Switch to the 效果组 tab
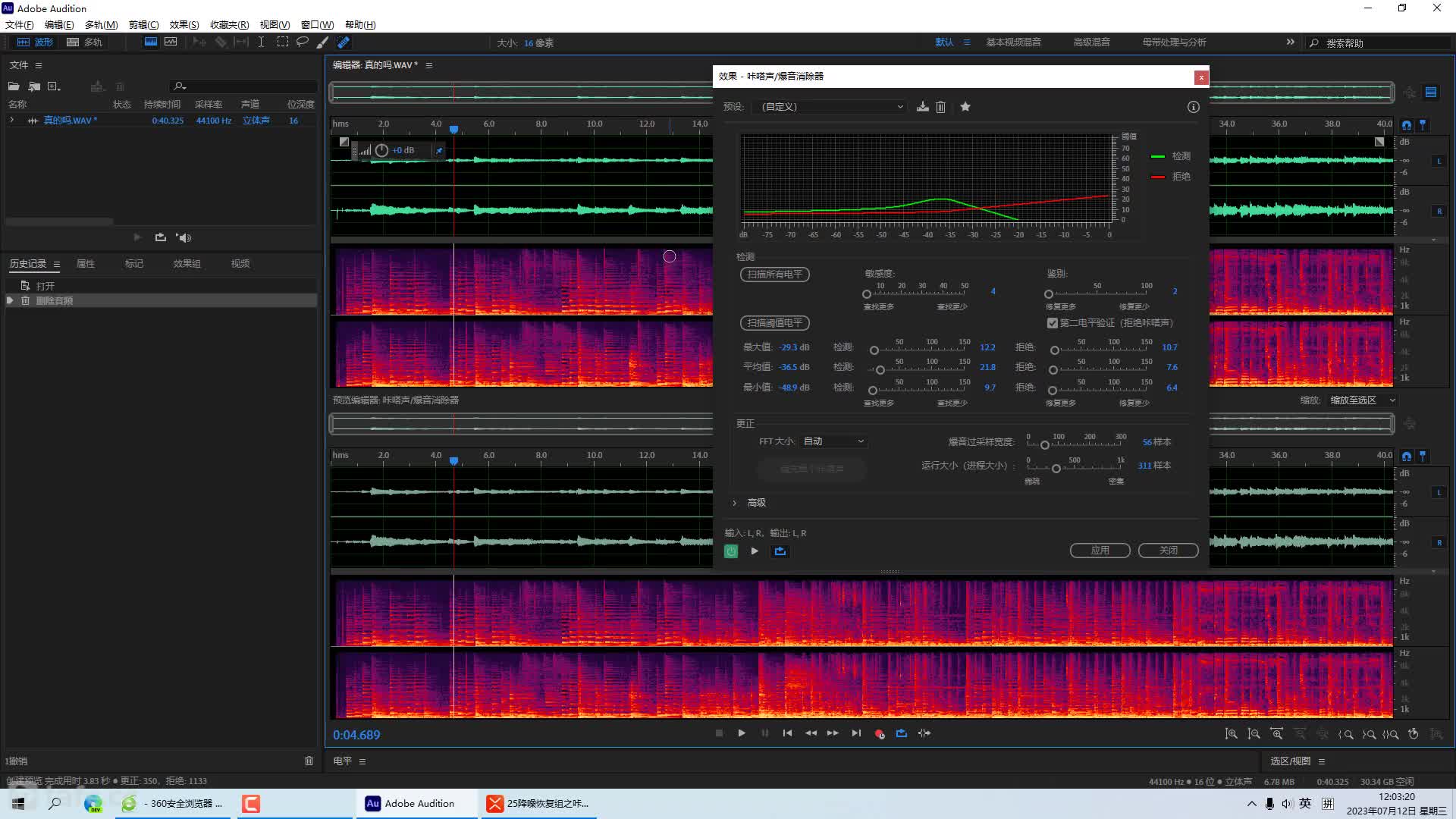Viewport: 1456px width, 819px height. 187,264
